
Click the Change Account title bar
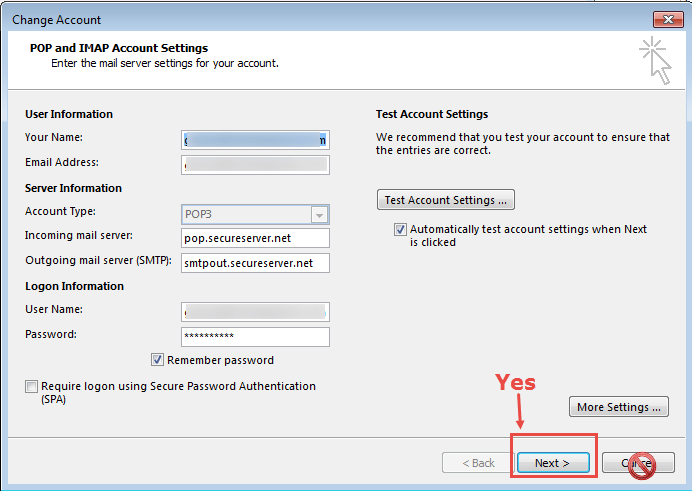click(x=300, y=19)
